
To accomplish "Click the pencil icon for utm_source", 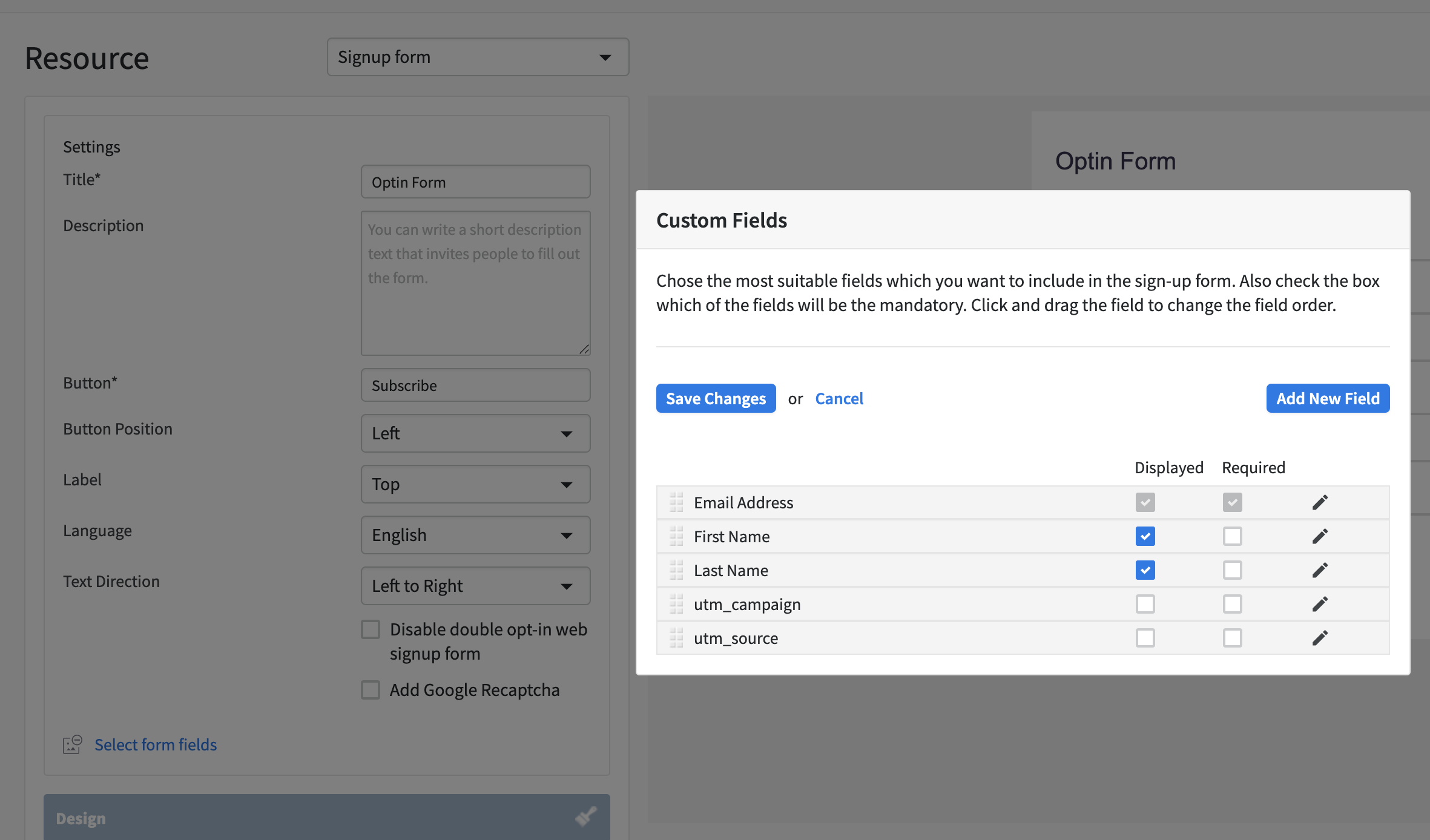I will 1320,638.
